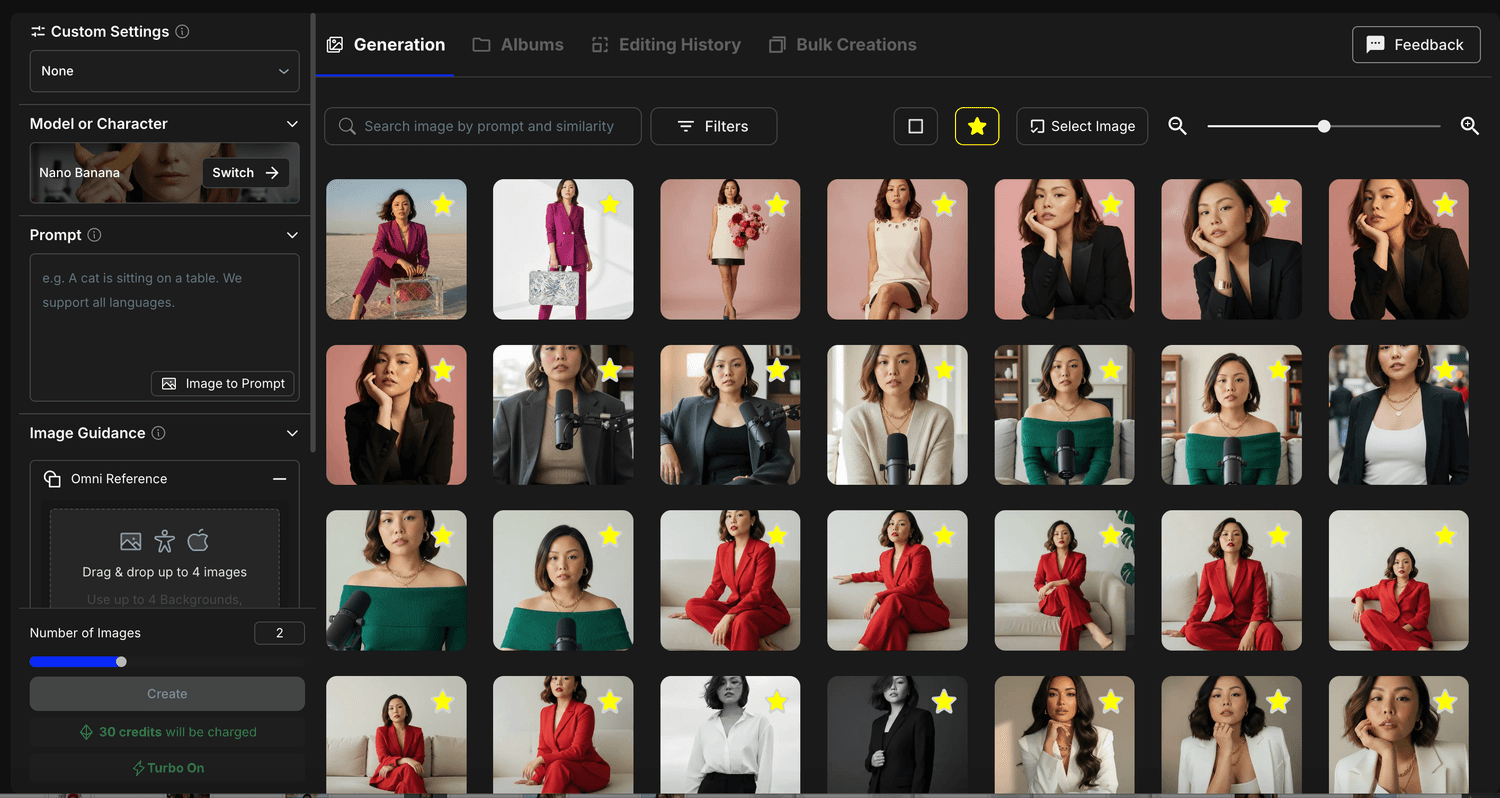Click the zoom in magnifier icon
Image resolution: width=1500 pixels, height=798 pixels.
coord(1469,126)
